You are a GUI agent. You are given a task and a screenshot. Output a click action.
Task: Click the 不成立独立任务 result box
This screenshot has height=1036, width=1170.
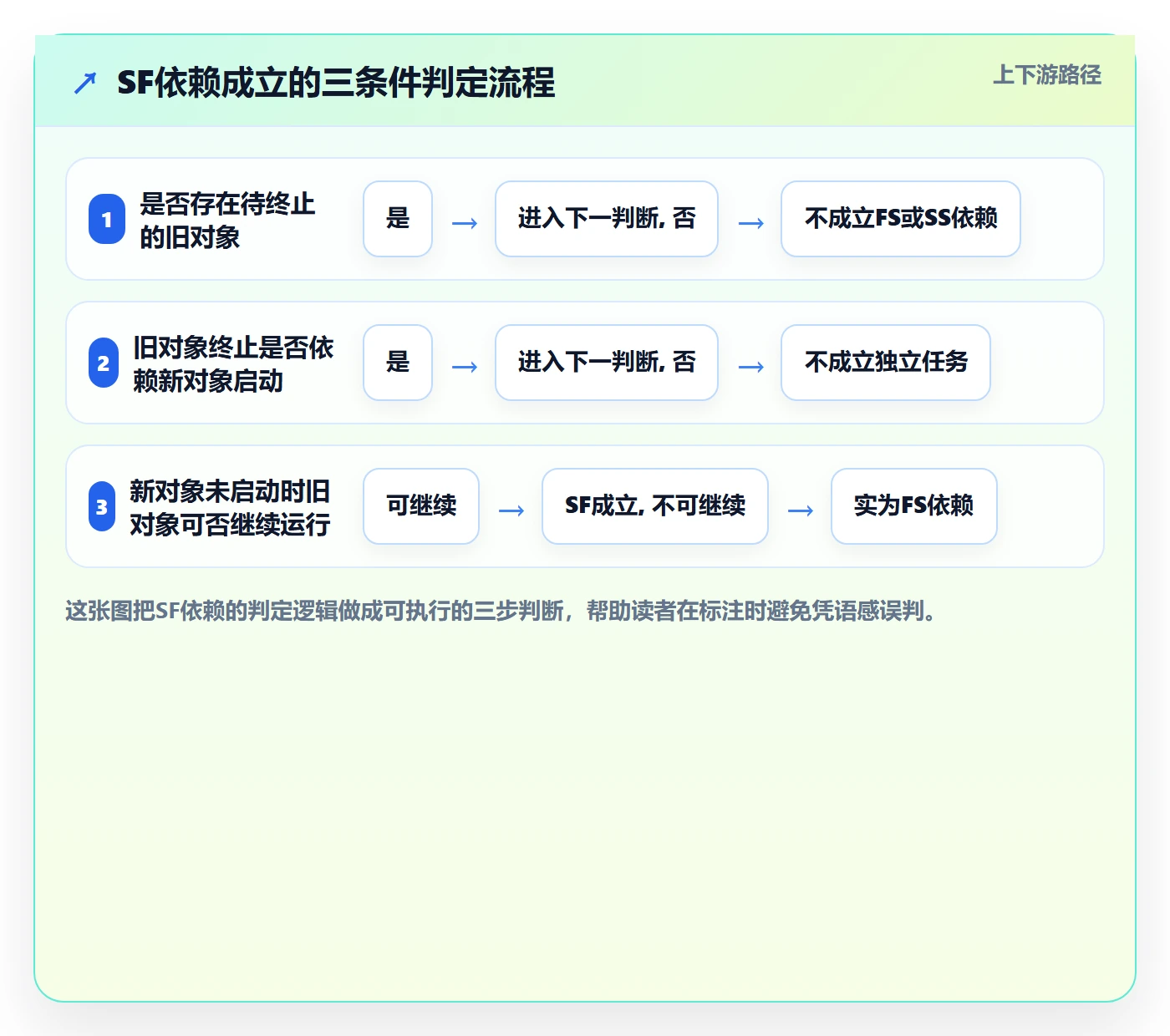[x=886, y=363]
